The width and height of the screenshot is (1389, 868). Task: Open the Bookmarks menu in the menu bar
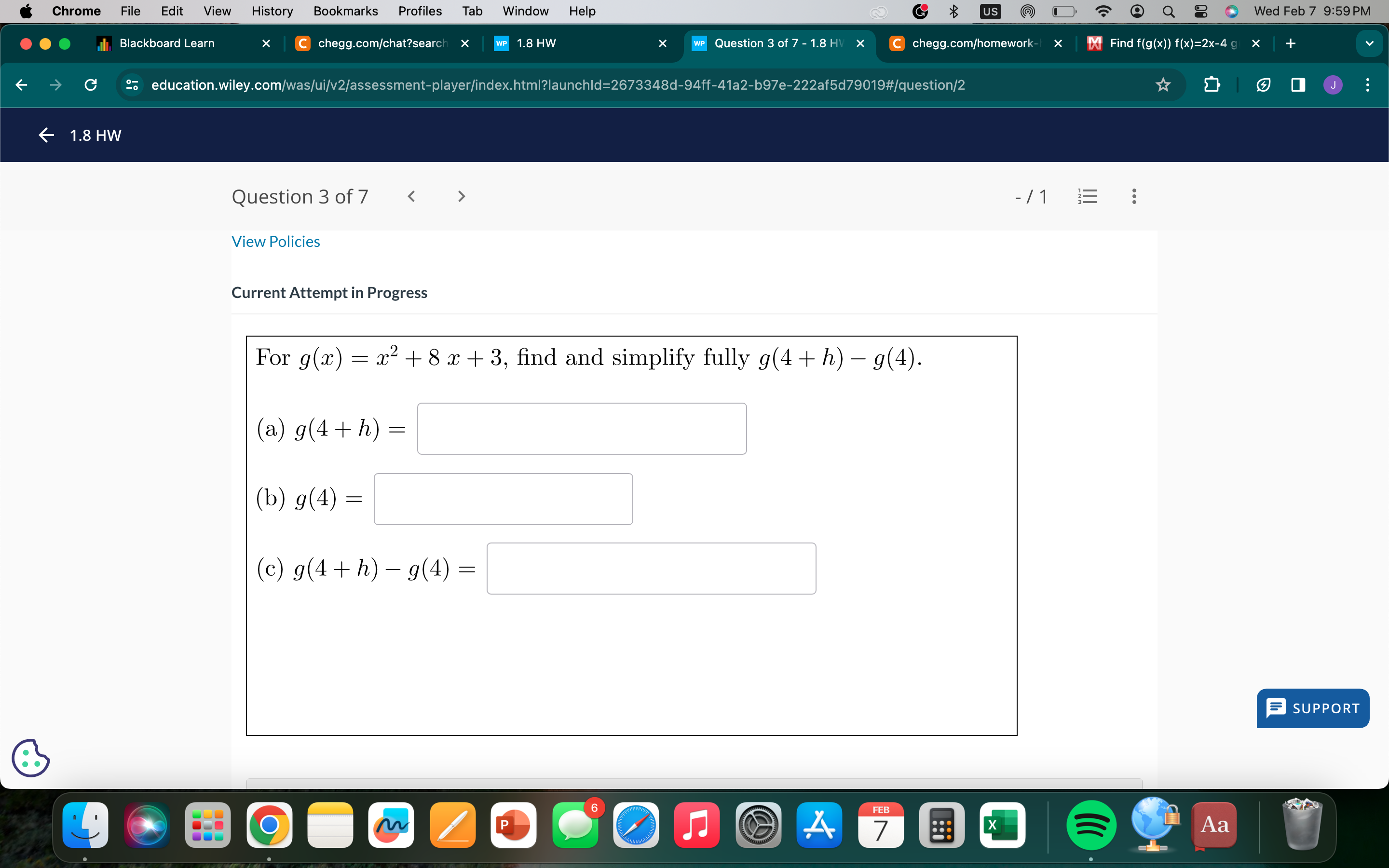(345, 11)
